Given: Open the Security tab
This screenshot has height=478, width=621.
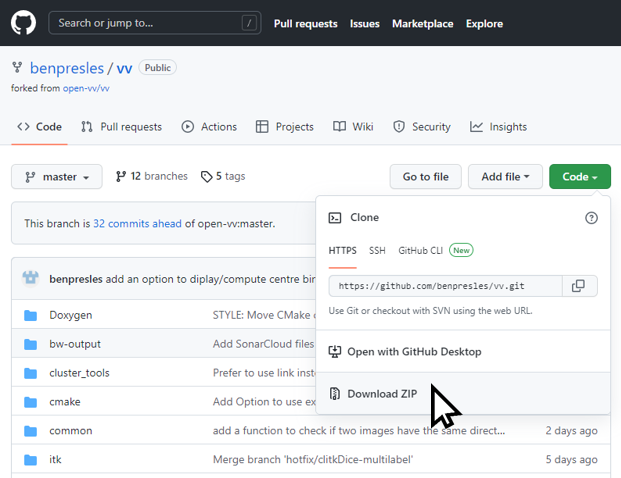Looking at the screenshot, I should point(421,127).
